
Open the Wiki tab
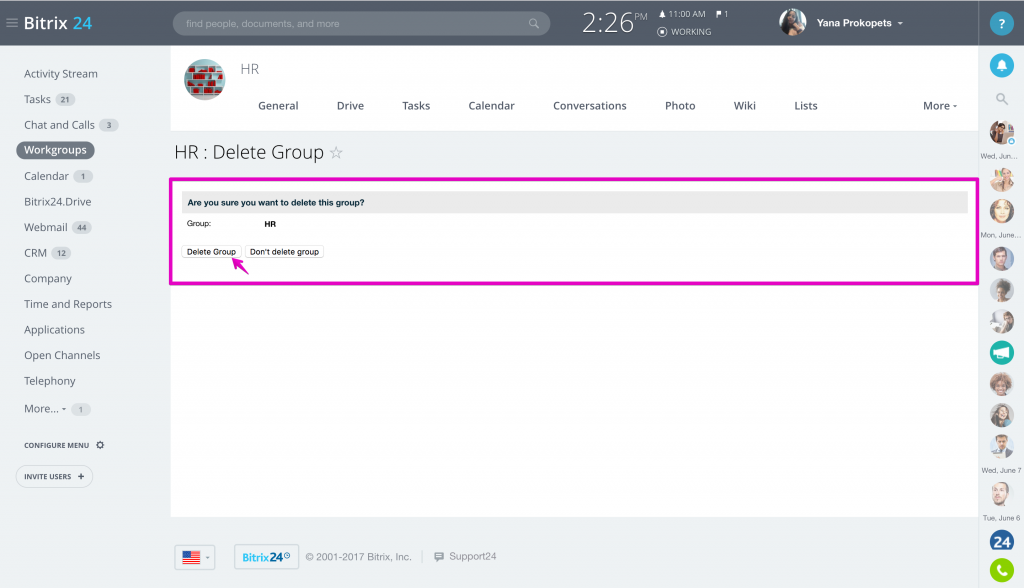(x=744, y=106)
